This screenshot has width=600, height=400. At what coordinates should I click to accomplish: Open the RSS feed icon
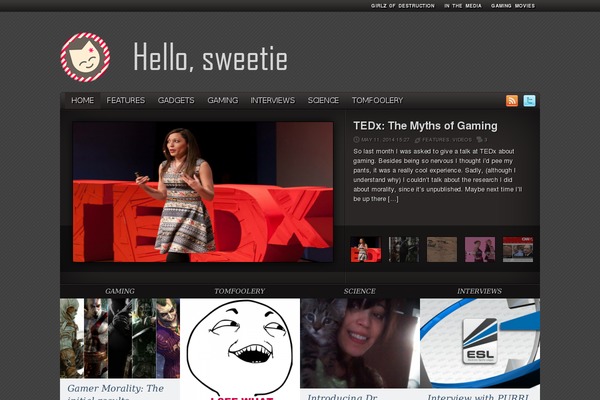tap(512, 101)
